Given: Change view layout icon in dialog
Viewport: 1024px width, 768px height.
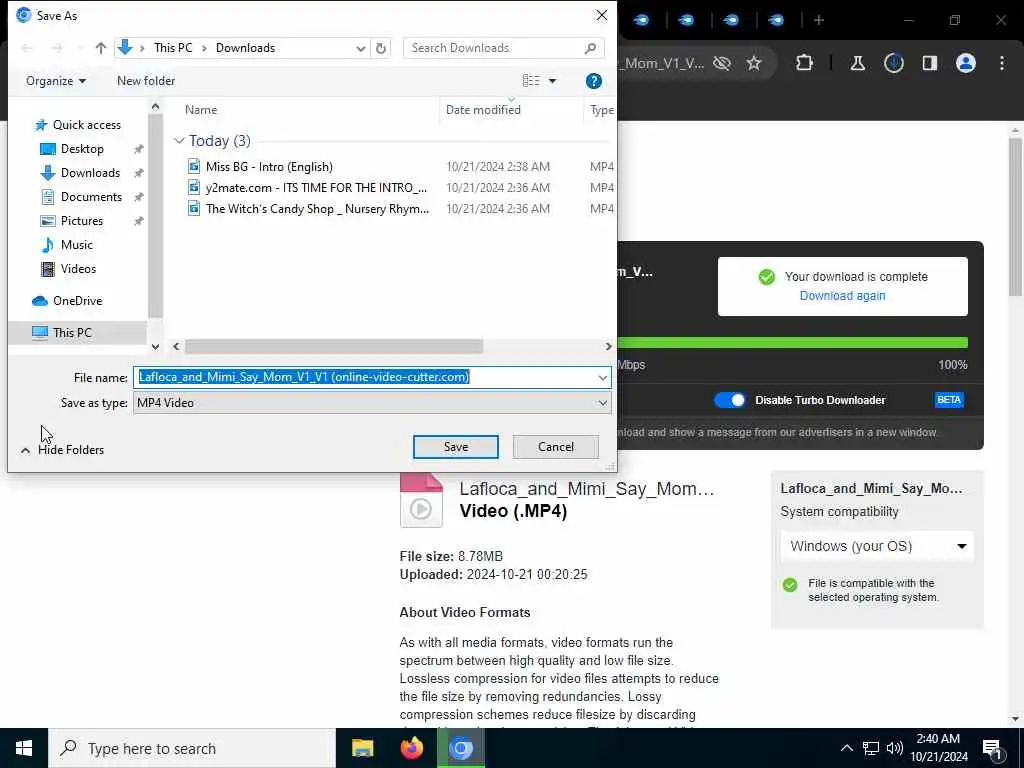Looking at the screenshot, I should click(x=531, y=80).
